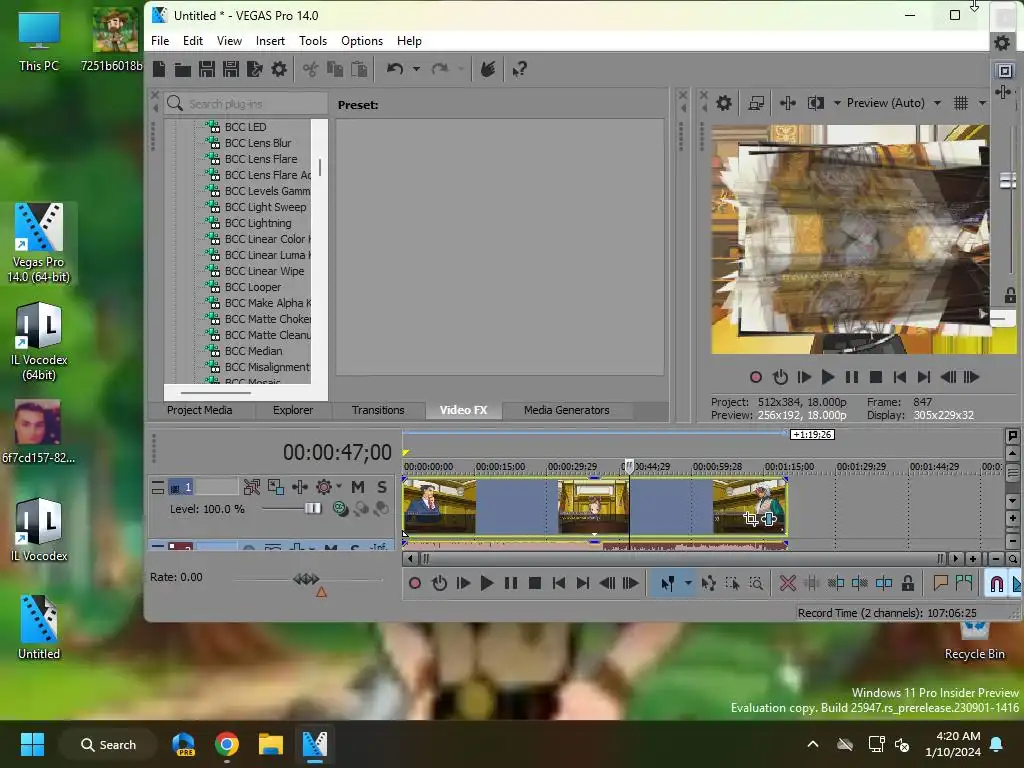Stop timeline playback in transport bar
This screenshot has height=768, width=1024.
[x=535, y=583]
